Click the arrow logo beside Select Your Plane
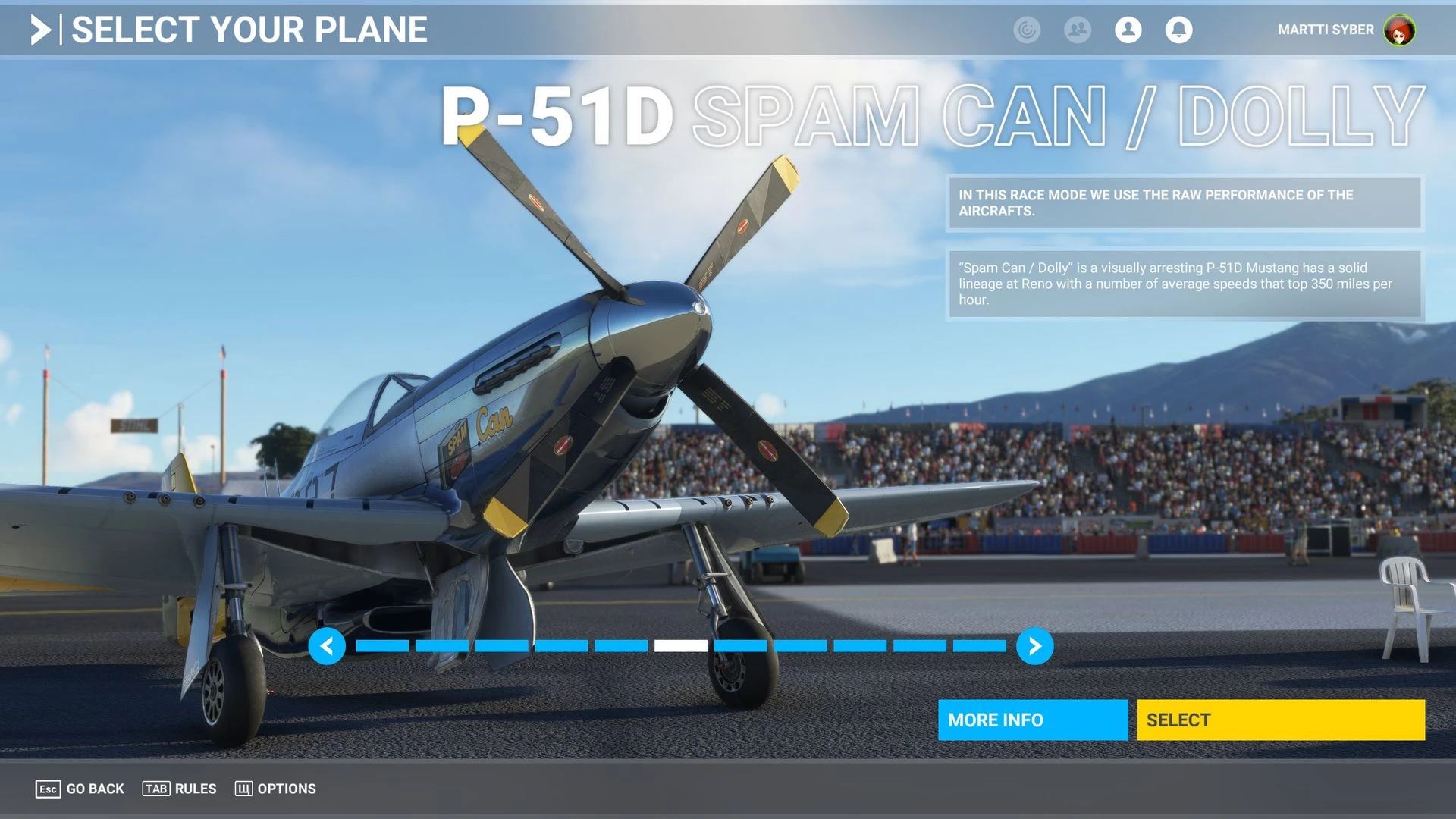Screen dimensions: 1456x819 (x=41, y=30)
